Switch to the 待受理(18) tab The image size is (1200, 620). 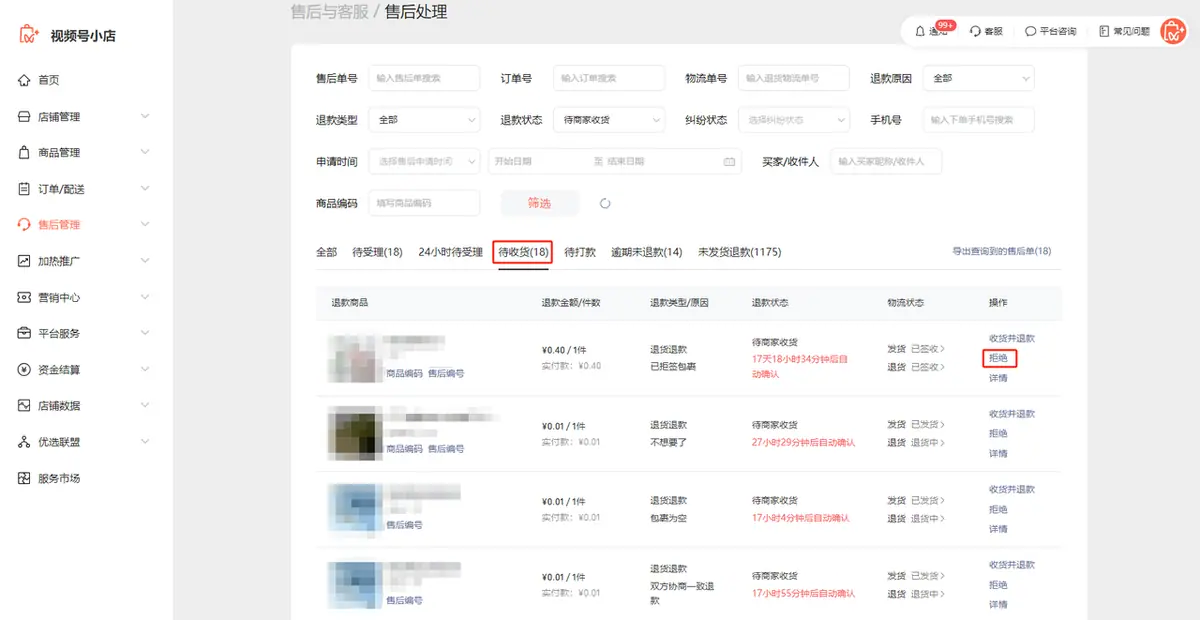377,252
